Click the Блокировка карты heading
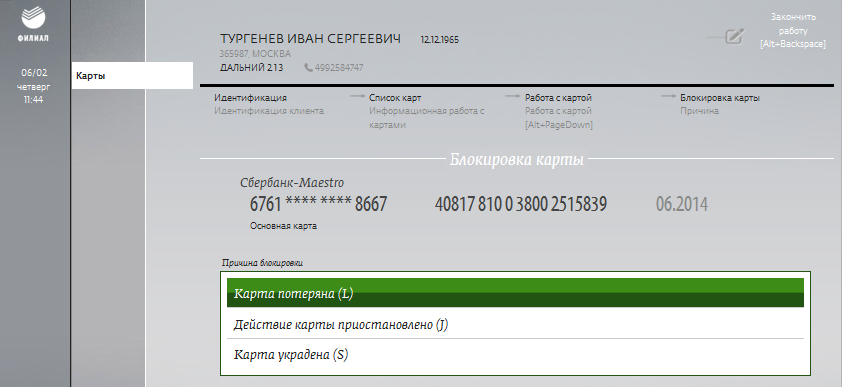Viewport: 842px width, 387px height. (x=516, y=160)
